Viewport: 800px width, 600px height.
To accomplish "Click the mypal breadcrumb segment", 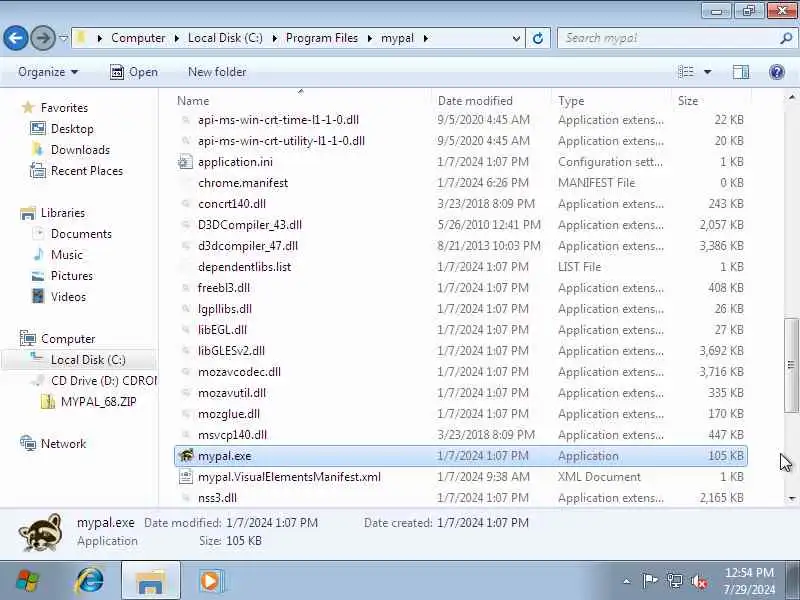I will (x=397, y=38).
